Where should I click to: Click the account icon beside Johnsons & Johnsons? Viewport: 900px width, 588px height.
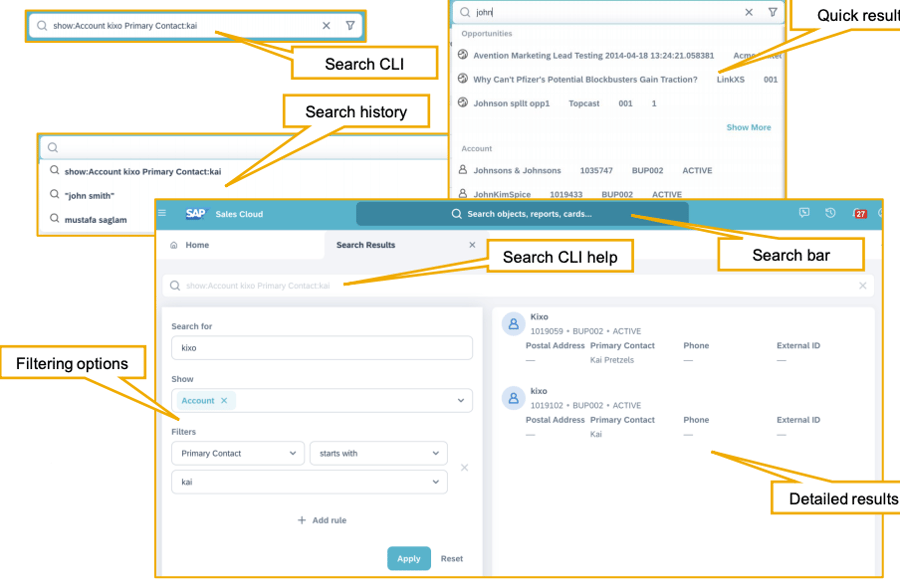[463, 170]
